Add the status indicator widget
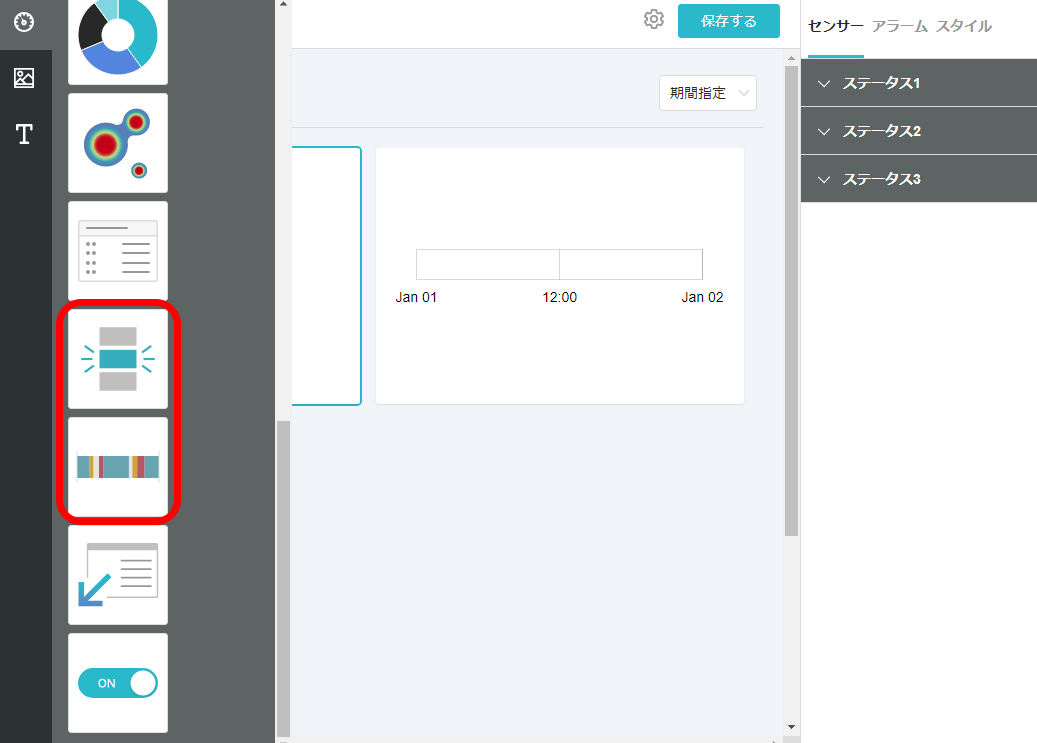 point(118,359)
